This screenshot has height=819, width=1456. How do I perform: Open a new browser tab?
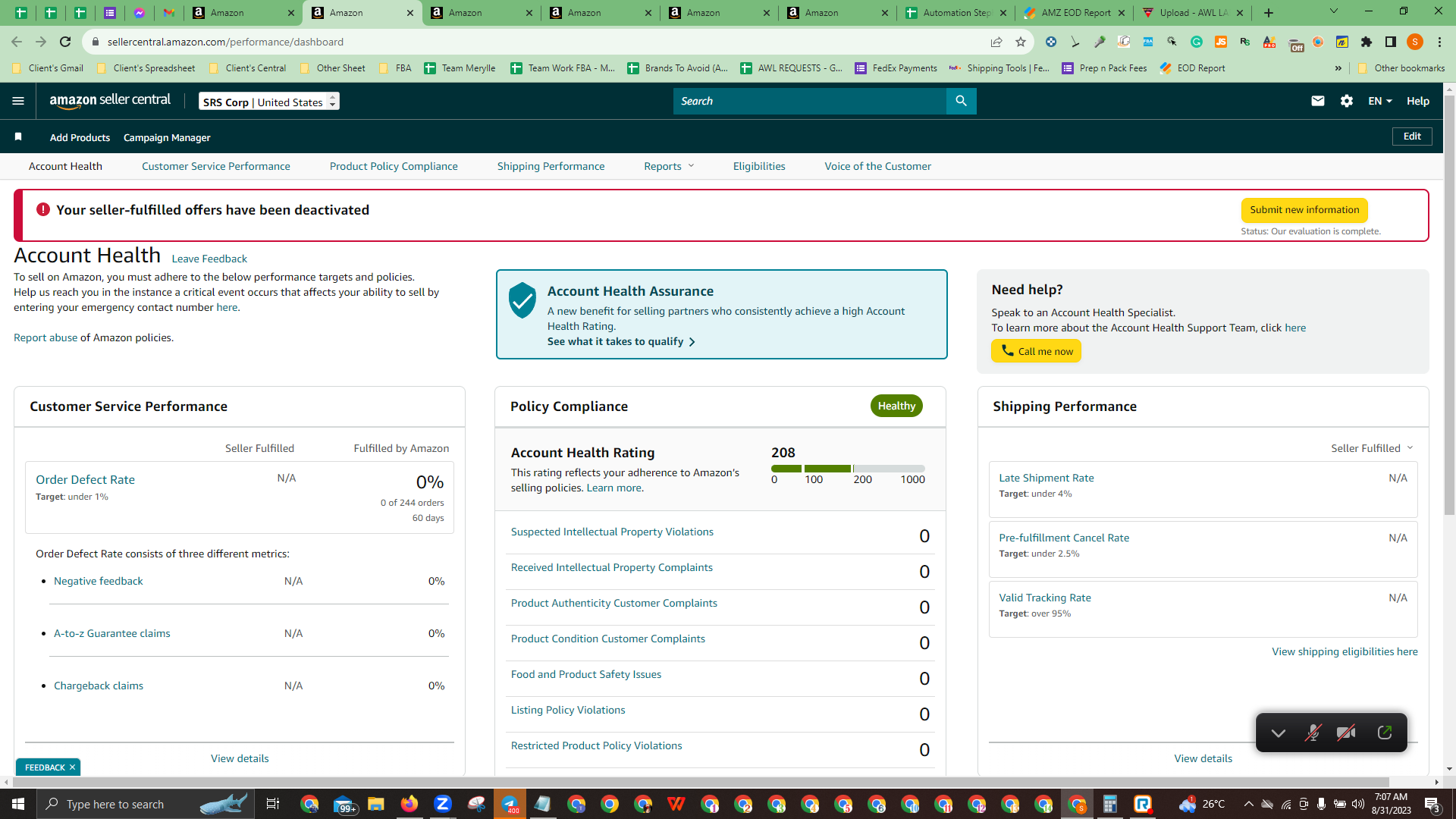[x=1269, y=13]
